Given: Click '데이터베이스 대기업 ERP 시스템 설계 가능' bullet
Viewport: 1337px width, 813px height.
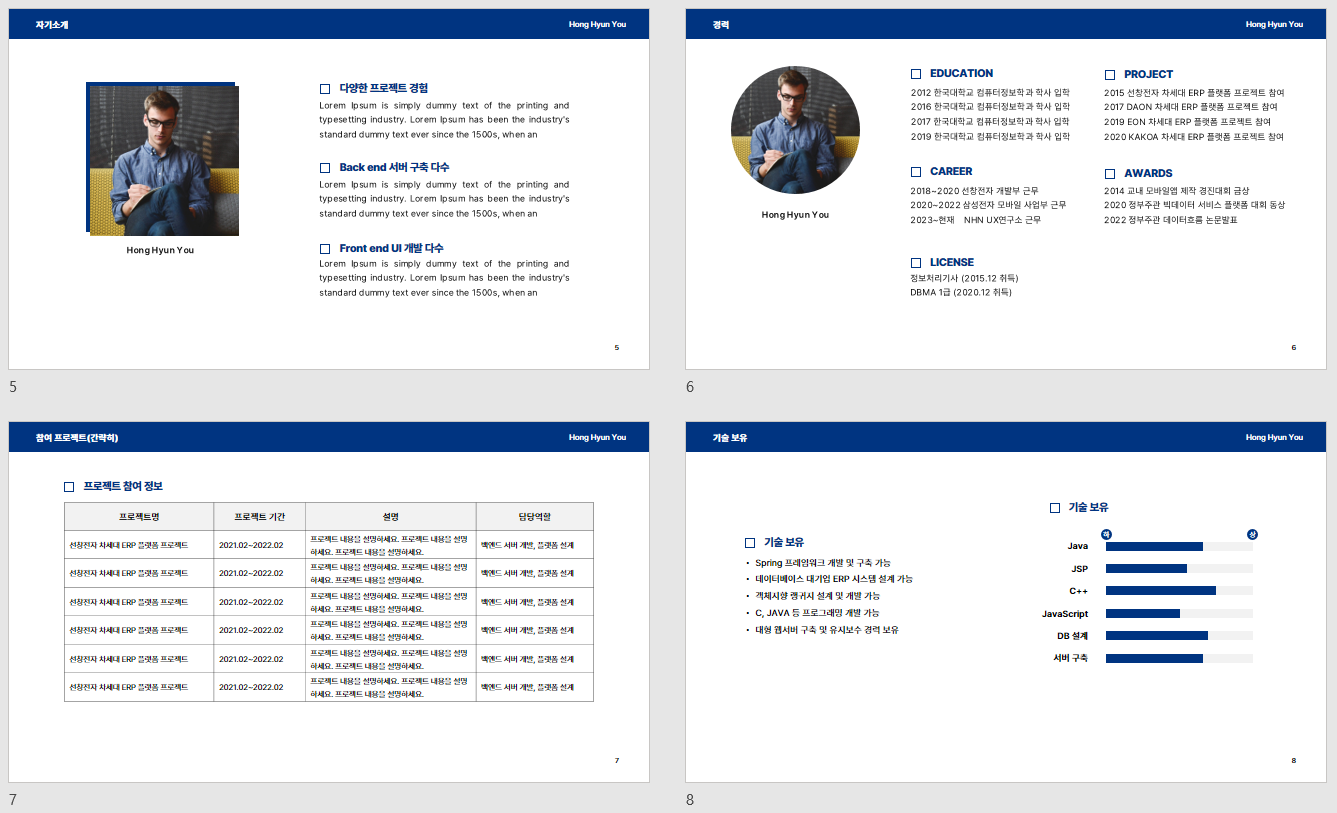Looking at the screenshot, I should [834, 579].
